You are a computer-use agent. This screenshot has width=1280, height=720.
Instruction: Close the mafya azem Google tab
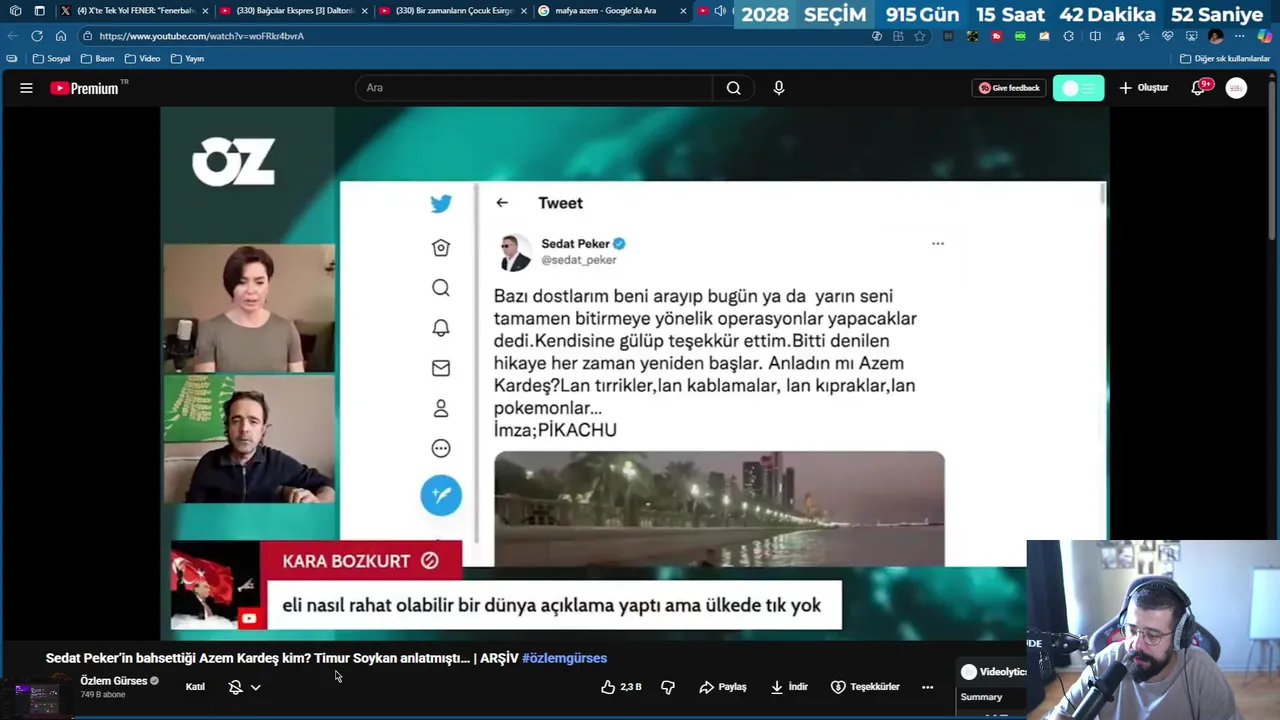[683, 11]
